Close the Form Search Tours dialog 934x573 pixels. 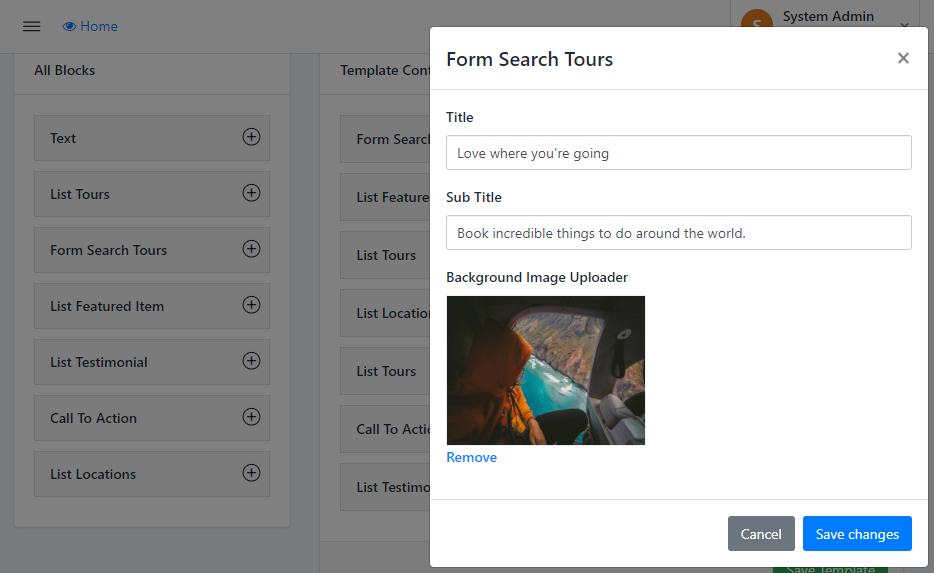pyautogui.click(x=903, y=58)
